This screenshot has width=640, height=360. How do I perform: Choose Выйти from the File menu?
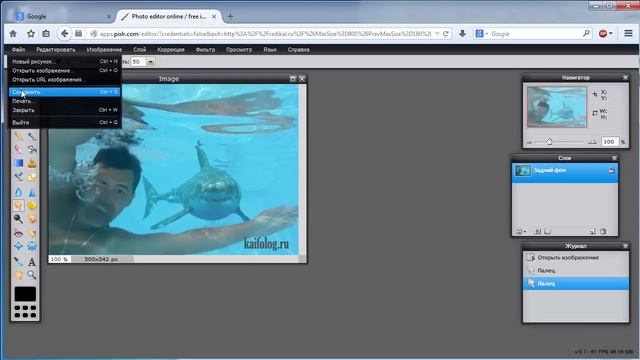pyautogui.click(x=64, y=122)
